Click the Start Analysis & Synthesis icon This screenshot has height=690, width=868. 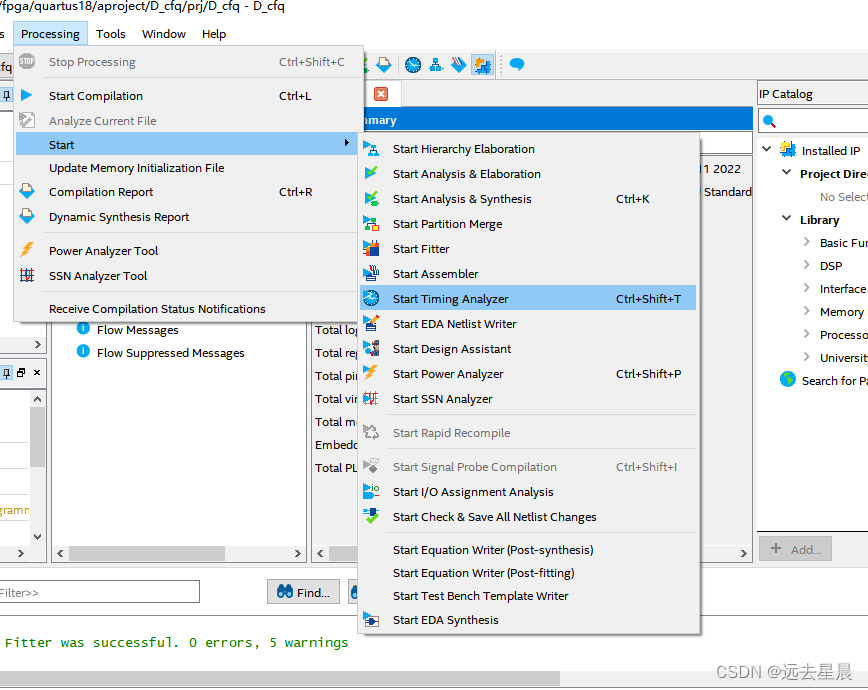[371, 198]
